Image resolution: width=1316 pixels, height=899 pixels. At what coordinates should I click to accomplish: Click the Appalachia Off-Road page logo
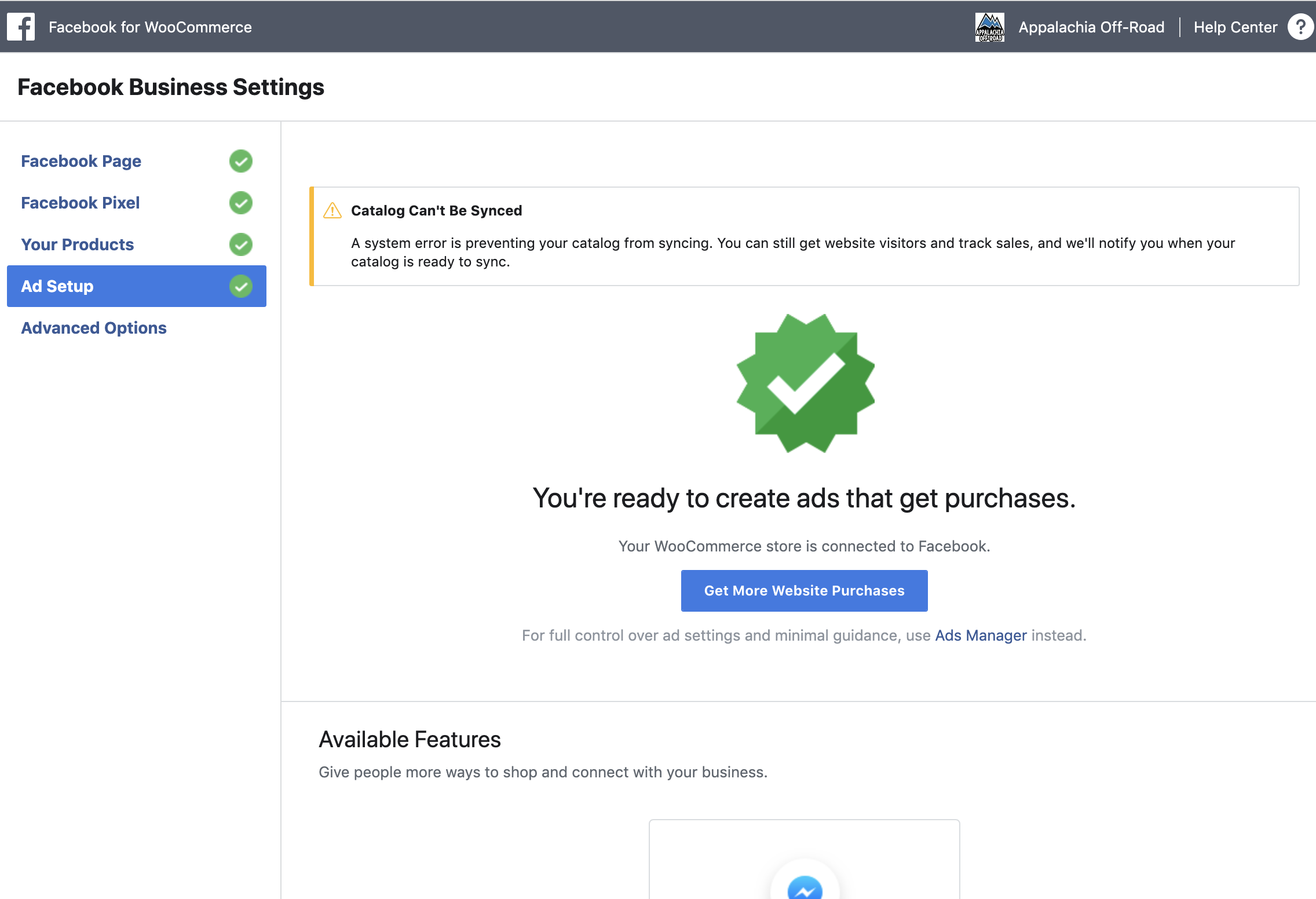tap(989, 27)
